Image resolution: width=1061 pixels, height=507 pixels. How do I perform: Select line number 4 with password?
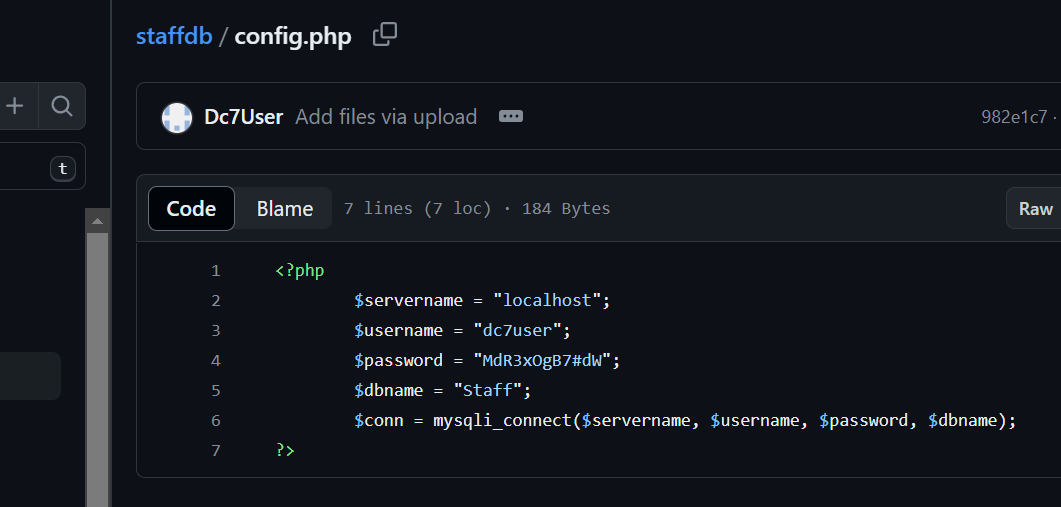click(x=215, y=360)
